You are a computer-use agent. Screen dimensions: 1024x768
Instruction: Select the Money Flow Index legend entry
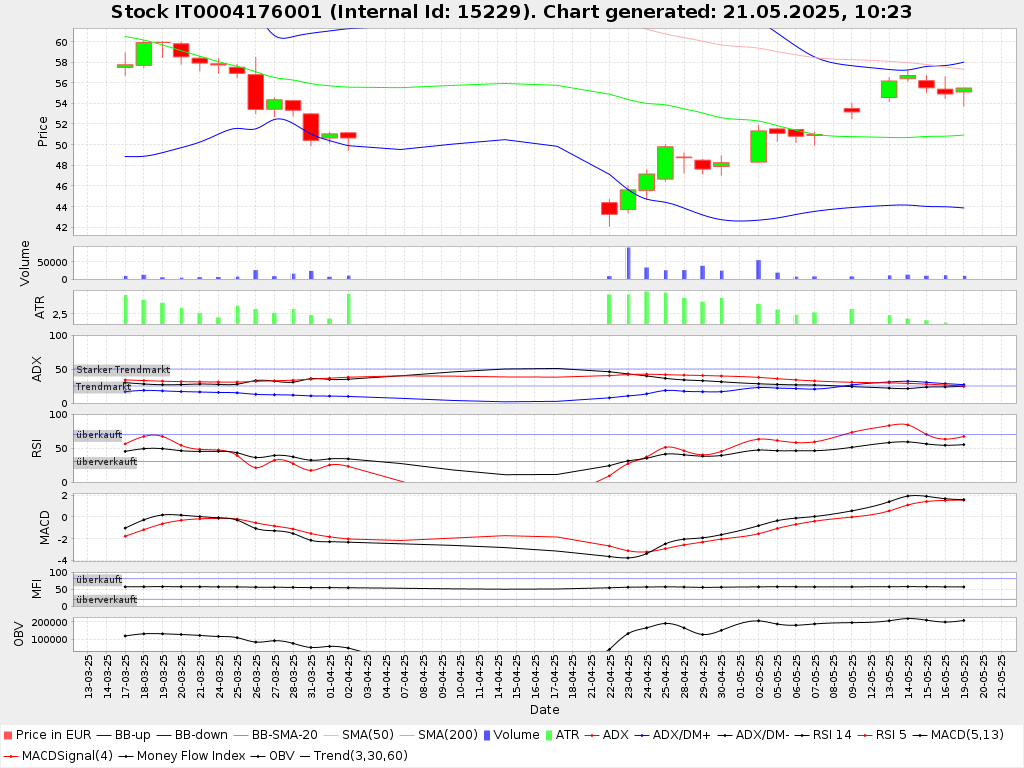tap(182, 756)
